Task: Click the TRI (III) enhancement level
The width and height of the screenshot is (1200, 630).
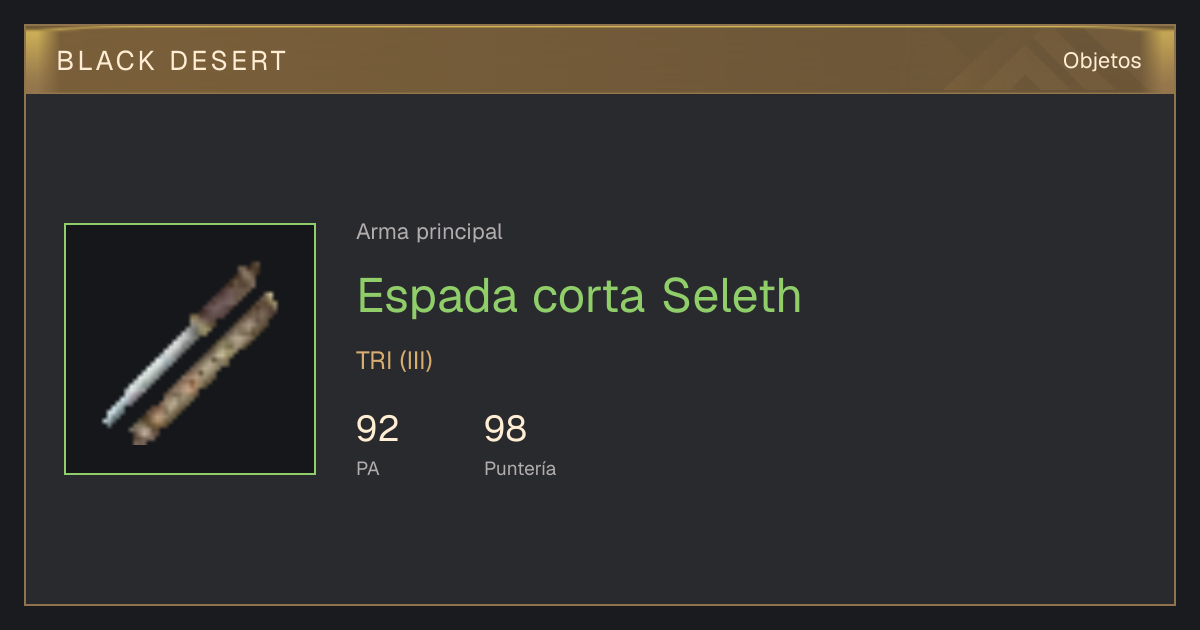Action: 394,361
